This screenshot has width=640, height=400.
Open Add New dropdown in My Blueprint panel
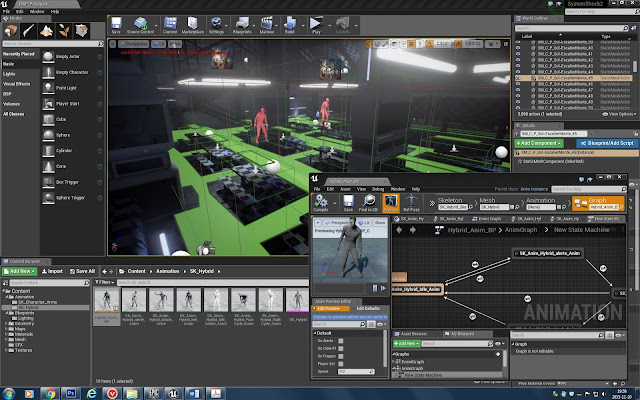click(406, 344)
